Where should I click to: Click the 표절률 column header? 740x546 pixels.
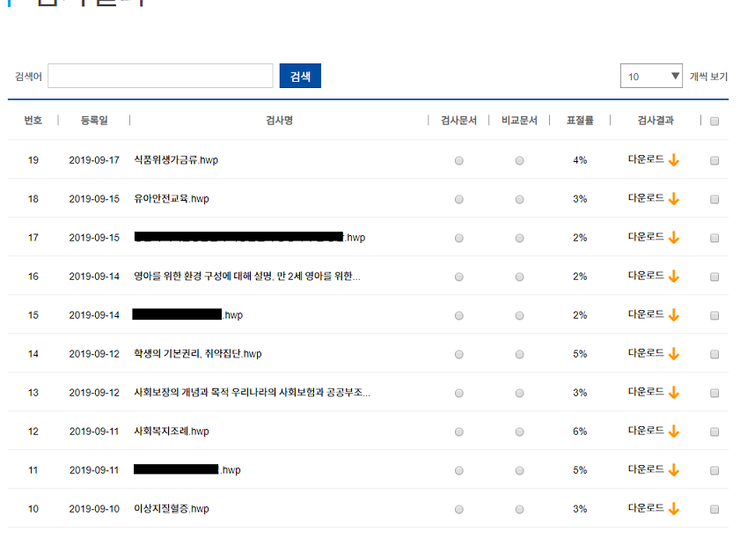pyautogui.click(x=580, y=121)
